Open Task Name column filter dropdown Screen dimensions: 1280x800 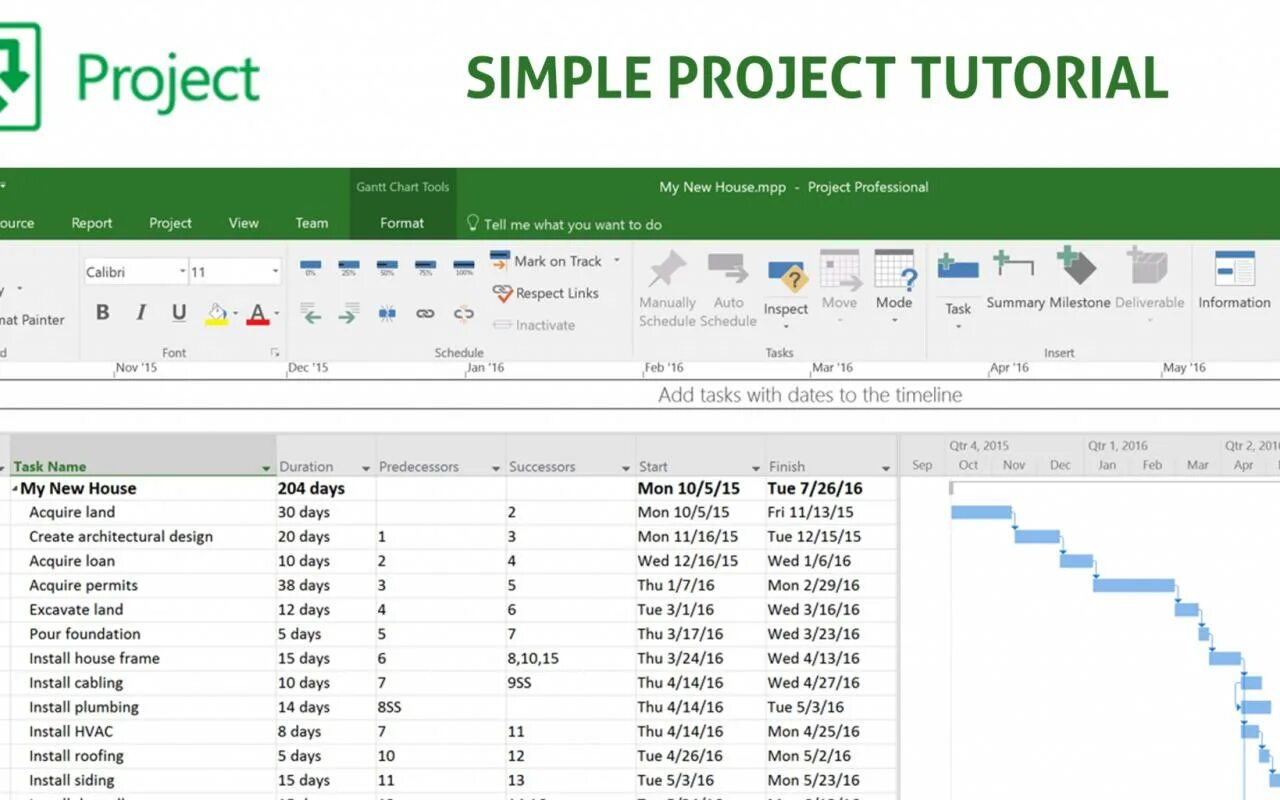[266, 468]
